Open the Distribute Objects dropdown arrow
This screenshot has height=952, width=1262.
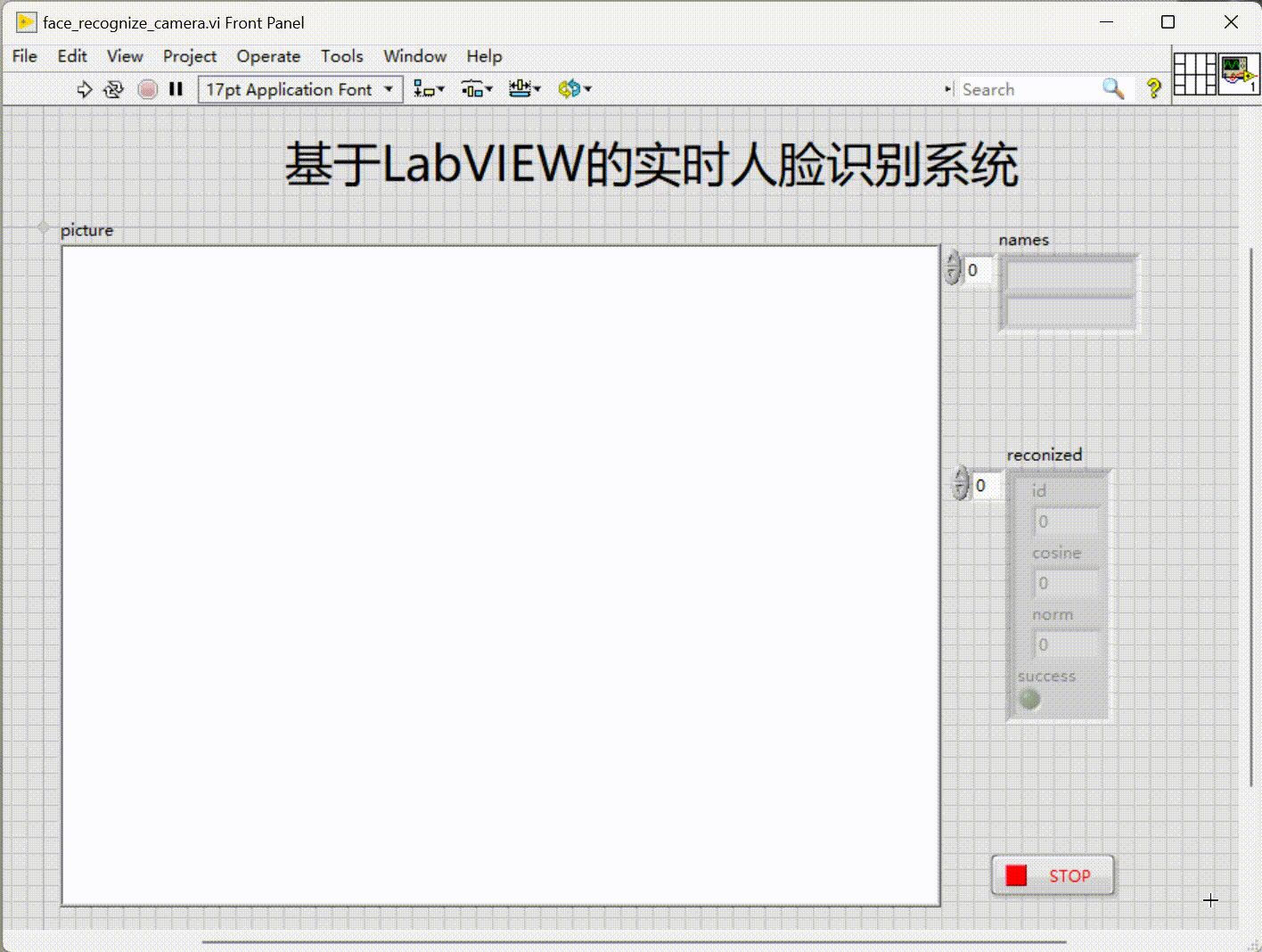488,89
